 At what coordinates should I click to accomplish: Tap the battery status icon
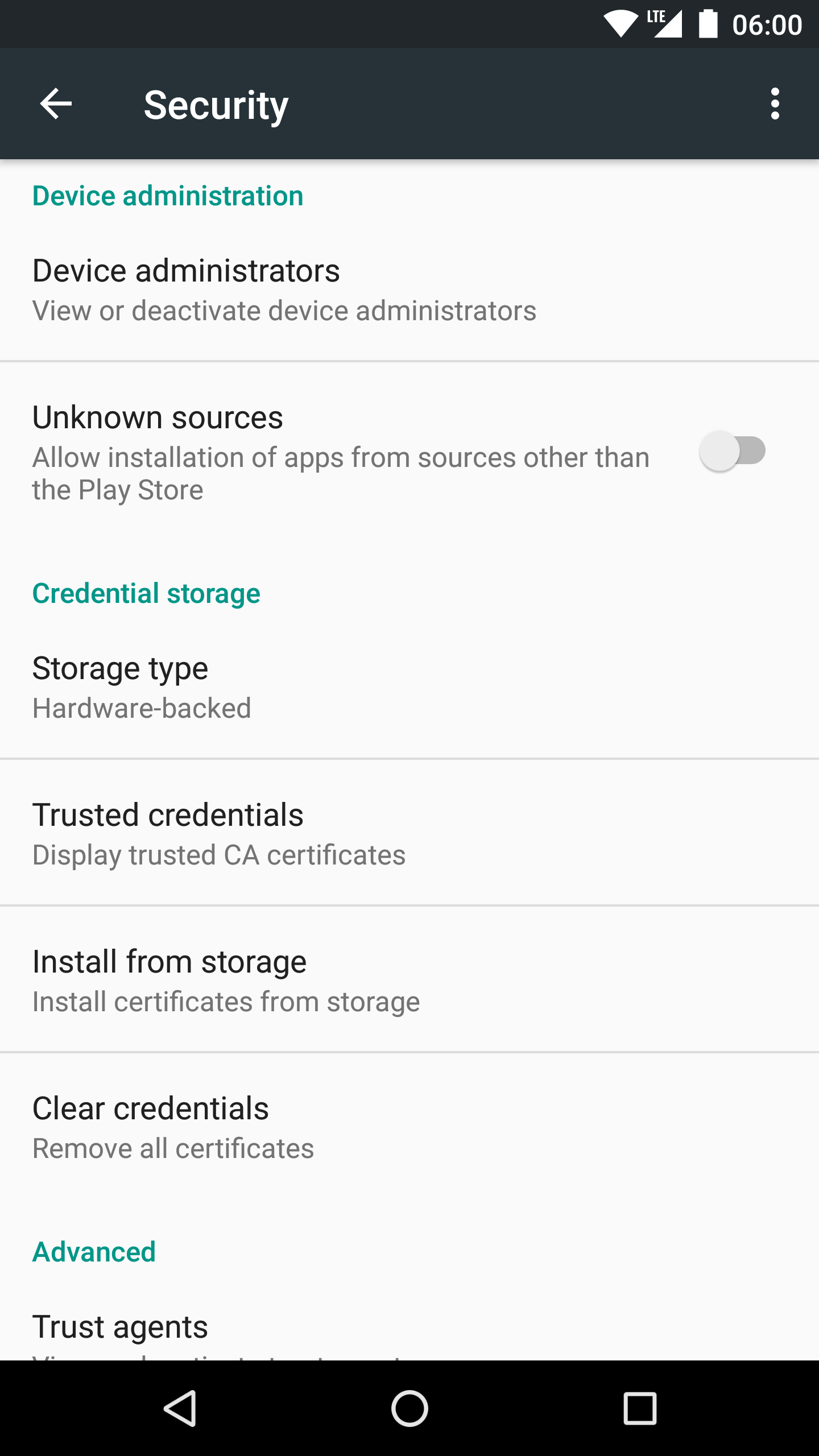pos(708,24)
